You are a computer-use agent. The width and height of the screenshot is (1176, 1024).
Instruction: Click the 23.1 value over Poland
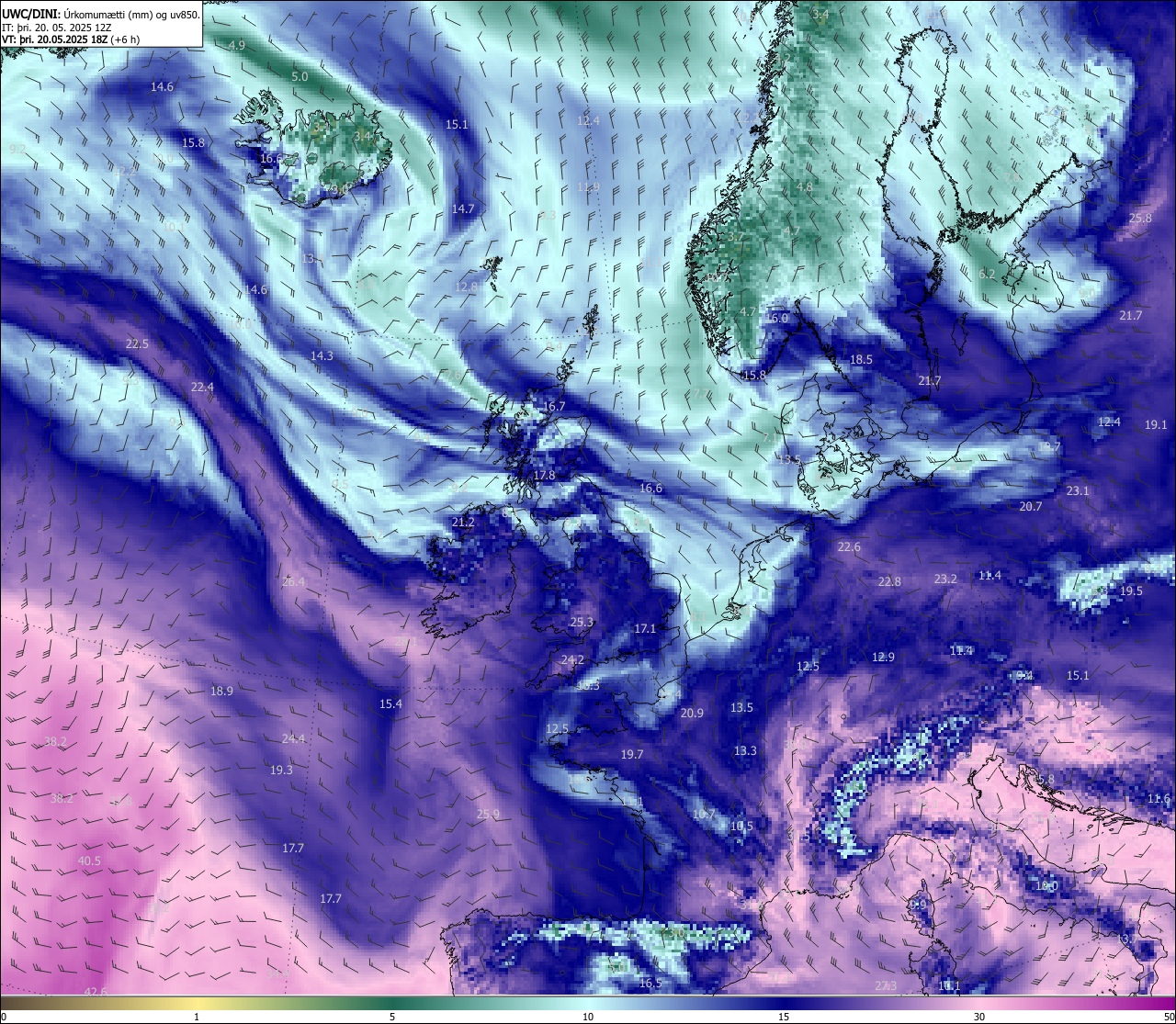tap(1077, 490)
